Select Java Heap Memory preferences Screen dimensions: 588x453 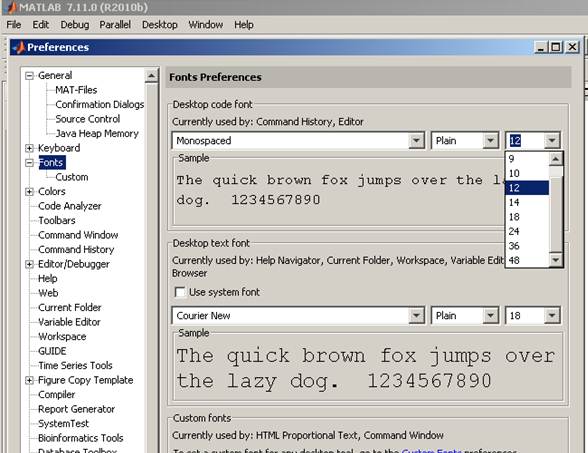(x=97, y=134)
